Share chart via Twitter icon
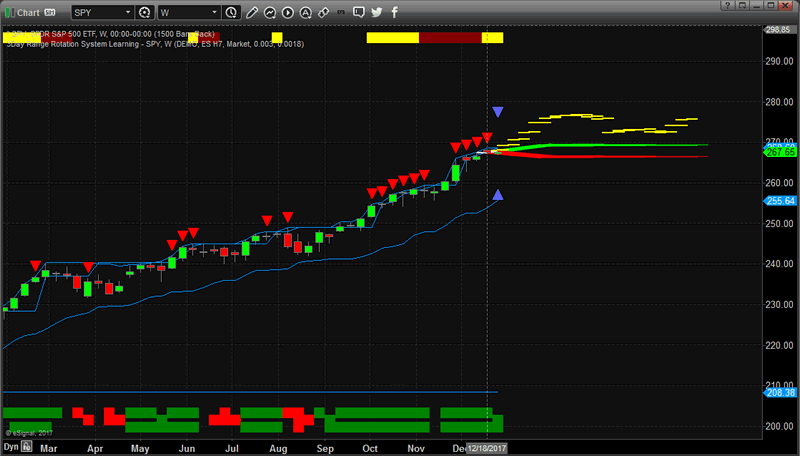This screenshot has height=456, width=800. (x=378, y=12)
